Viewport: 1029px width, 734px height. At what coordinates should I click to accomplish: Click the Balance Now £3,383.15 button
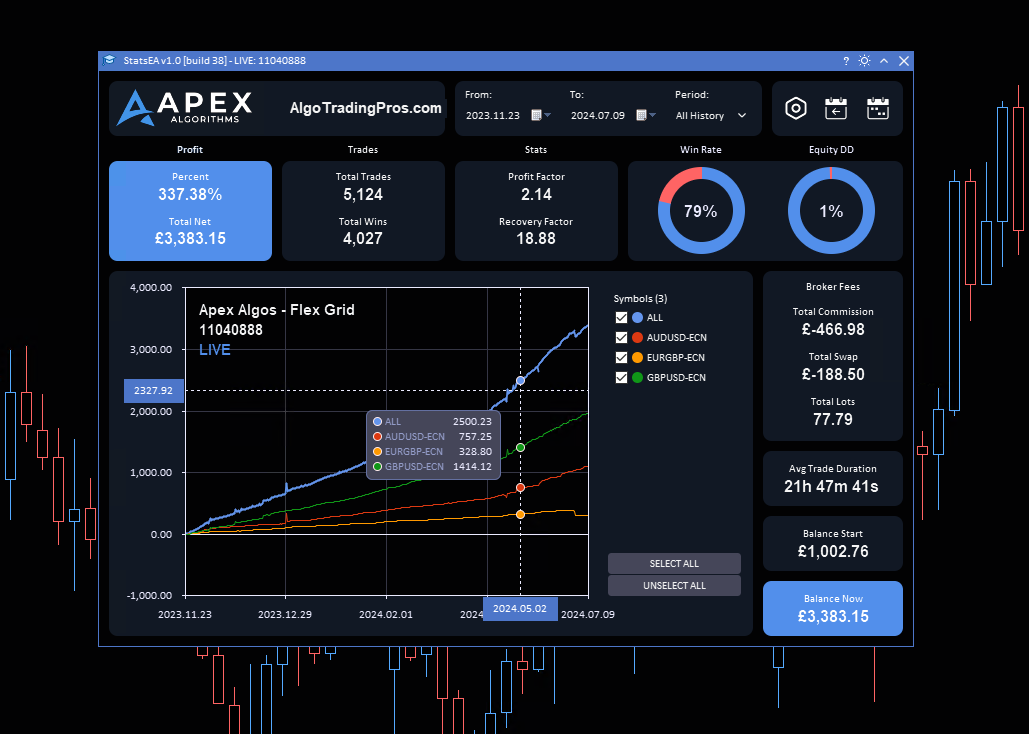(832, 608)
